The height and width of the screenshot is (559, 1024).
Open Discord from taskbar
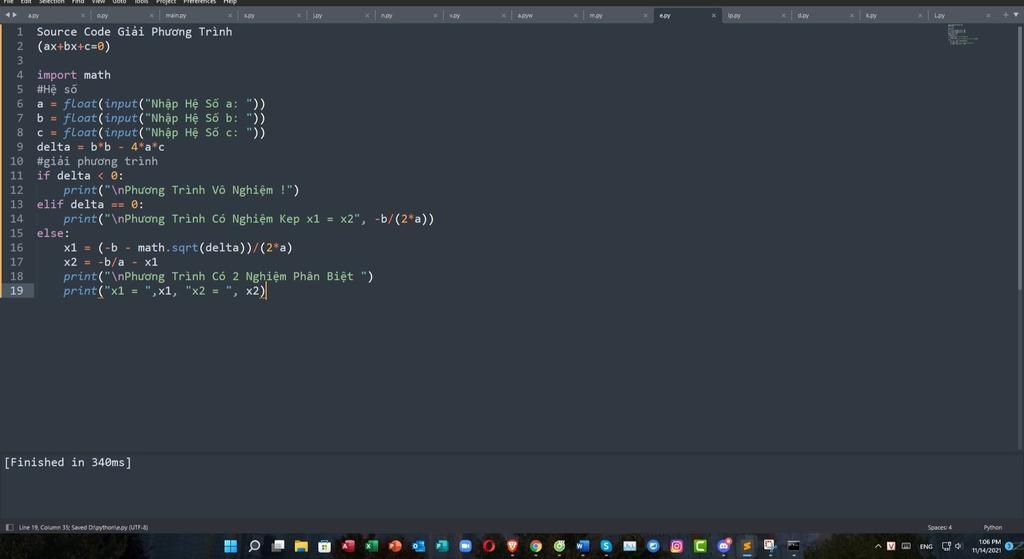click(724, 546)
